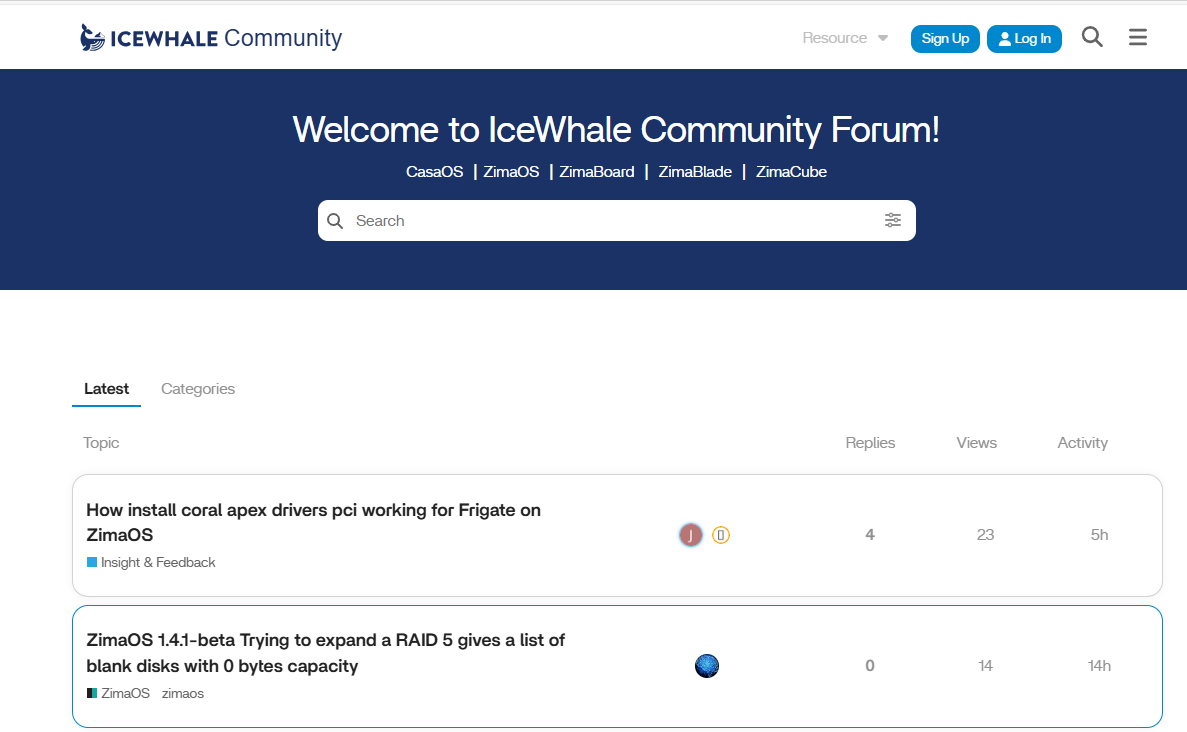
Task: Select the Latest tab
Action: point(106,389)
